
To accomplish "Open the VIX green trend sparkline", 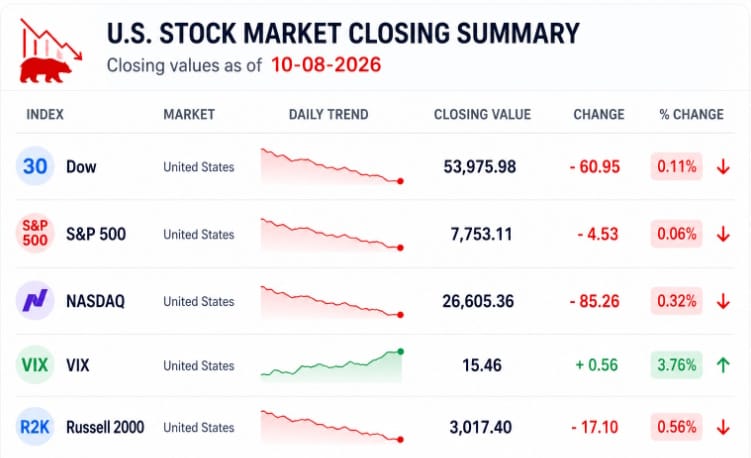I will [x=332, y=365].
